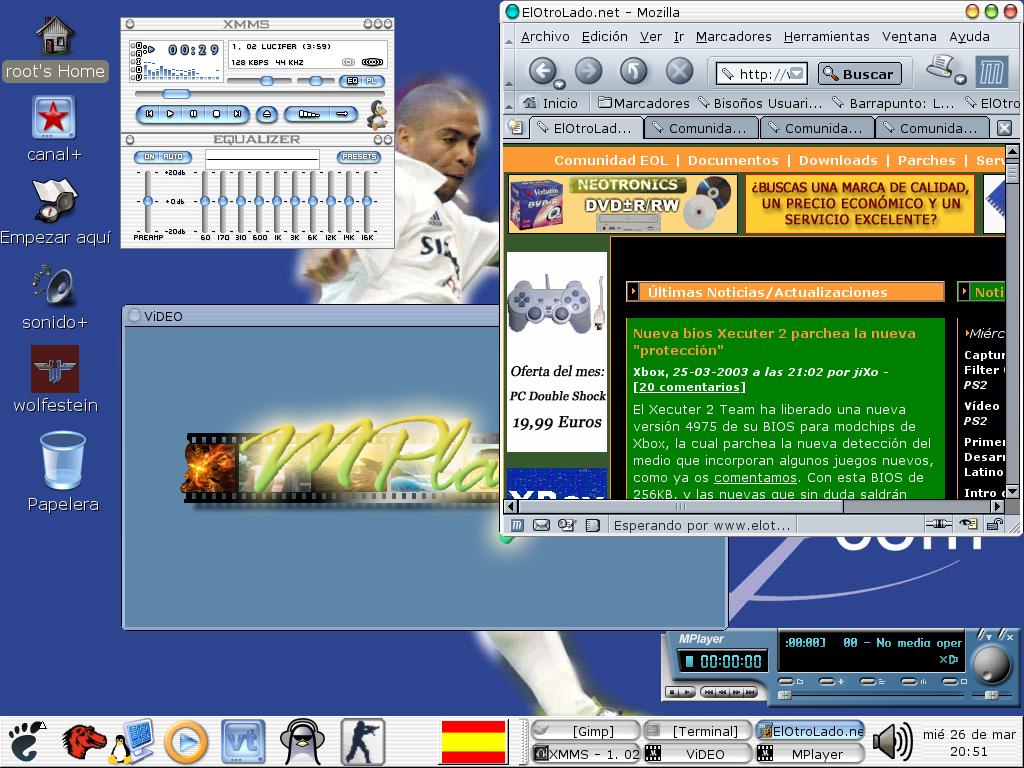Open the Parches link on EOL page

point(926,160)
